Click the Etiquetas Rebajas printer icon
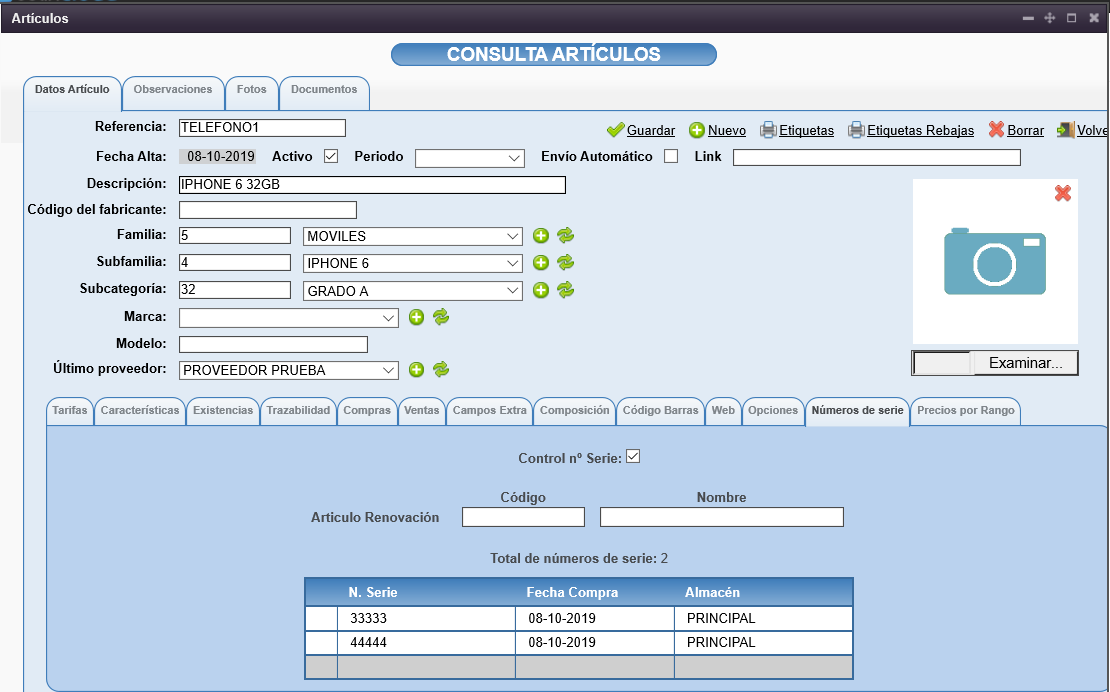Image resolution: width=1110 pixels, height=692 pixels. pos(856,130)
